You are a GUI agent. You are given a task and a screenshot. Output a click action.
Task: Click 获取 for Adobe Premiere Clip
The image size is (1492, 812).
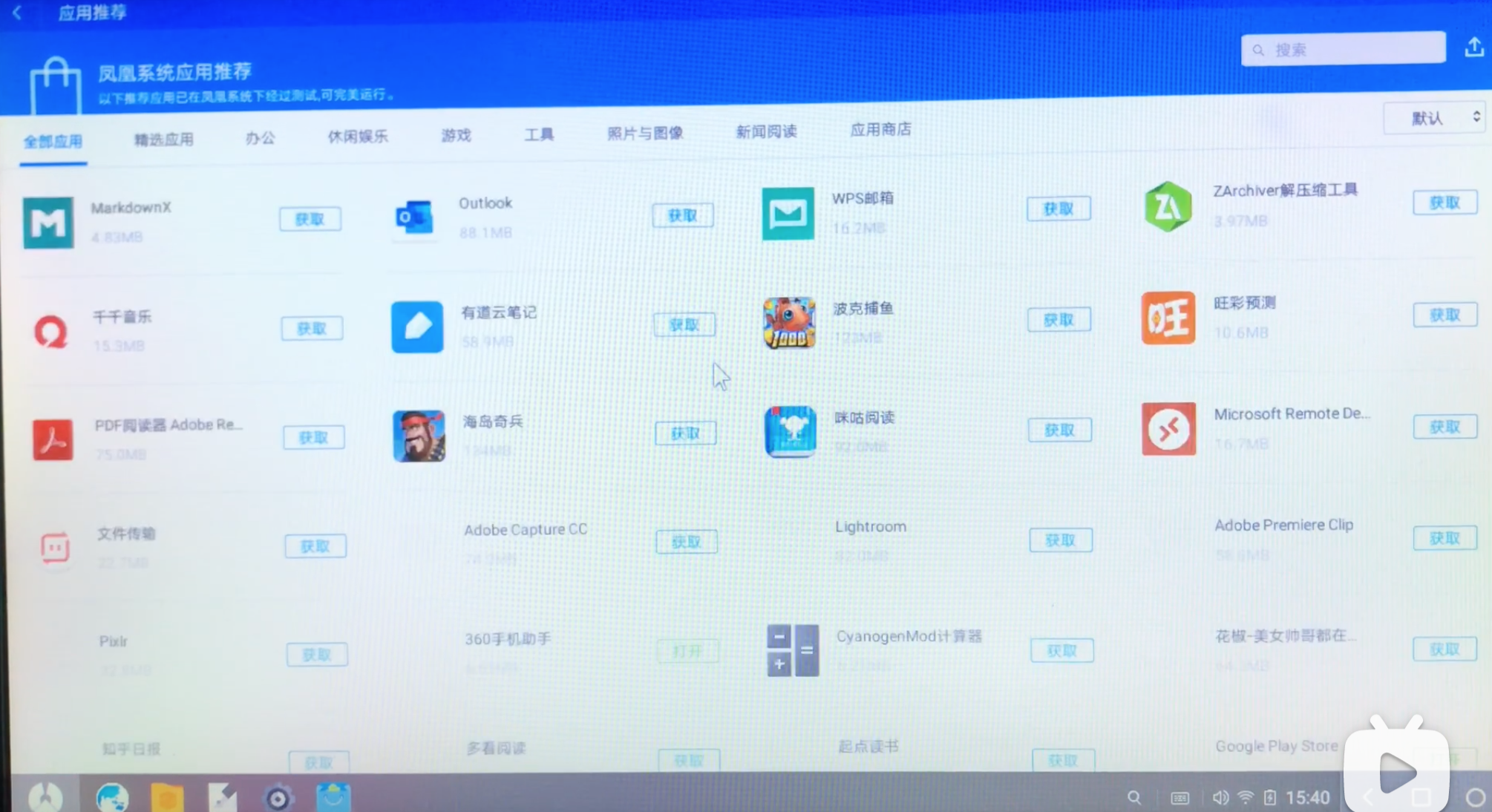(x=1444, y=537)
